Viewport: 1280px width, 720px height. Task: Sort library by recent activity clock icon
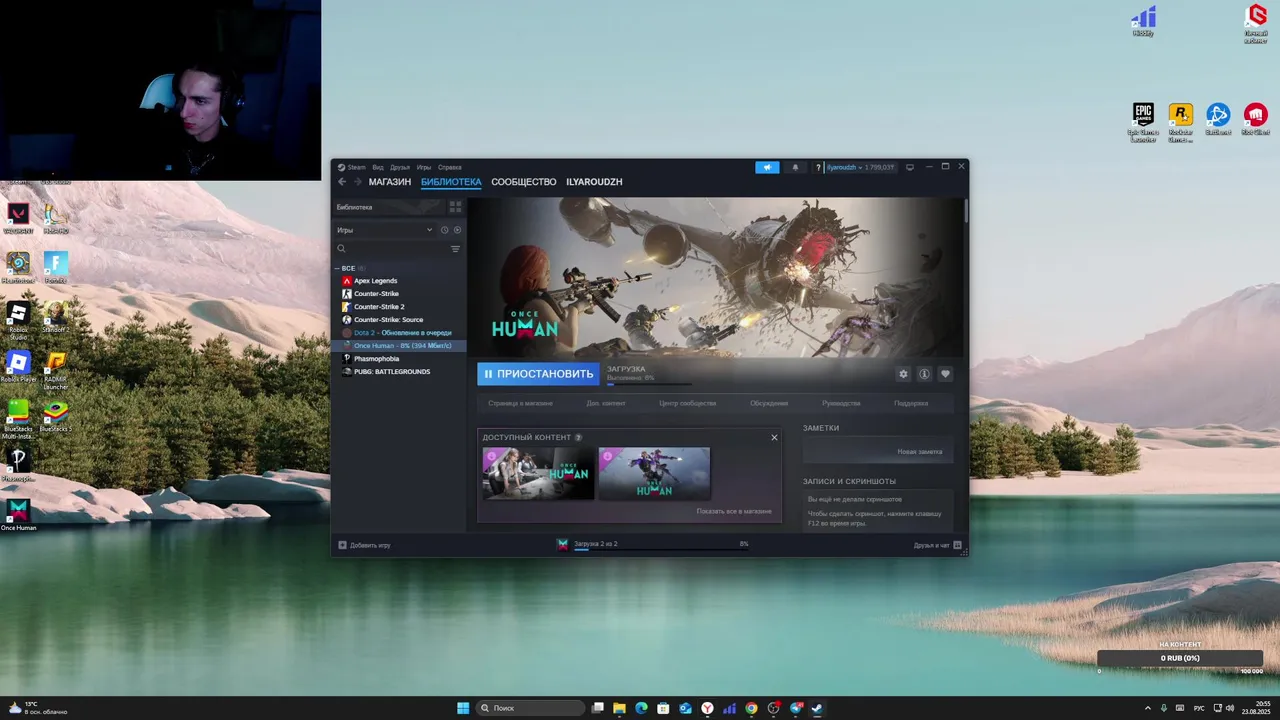coord(445,230)
